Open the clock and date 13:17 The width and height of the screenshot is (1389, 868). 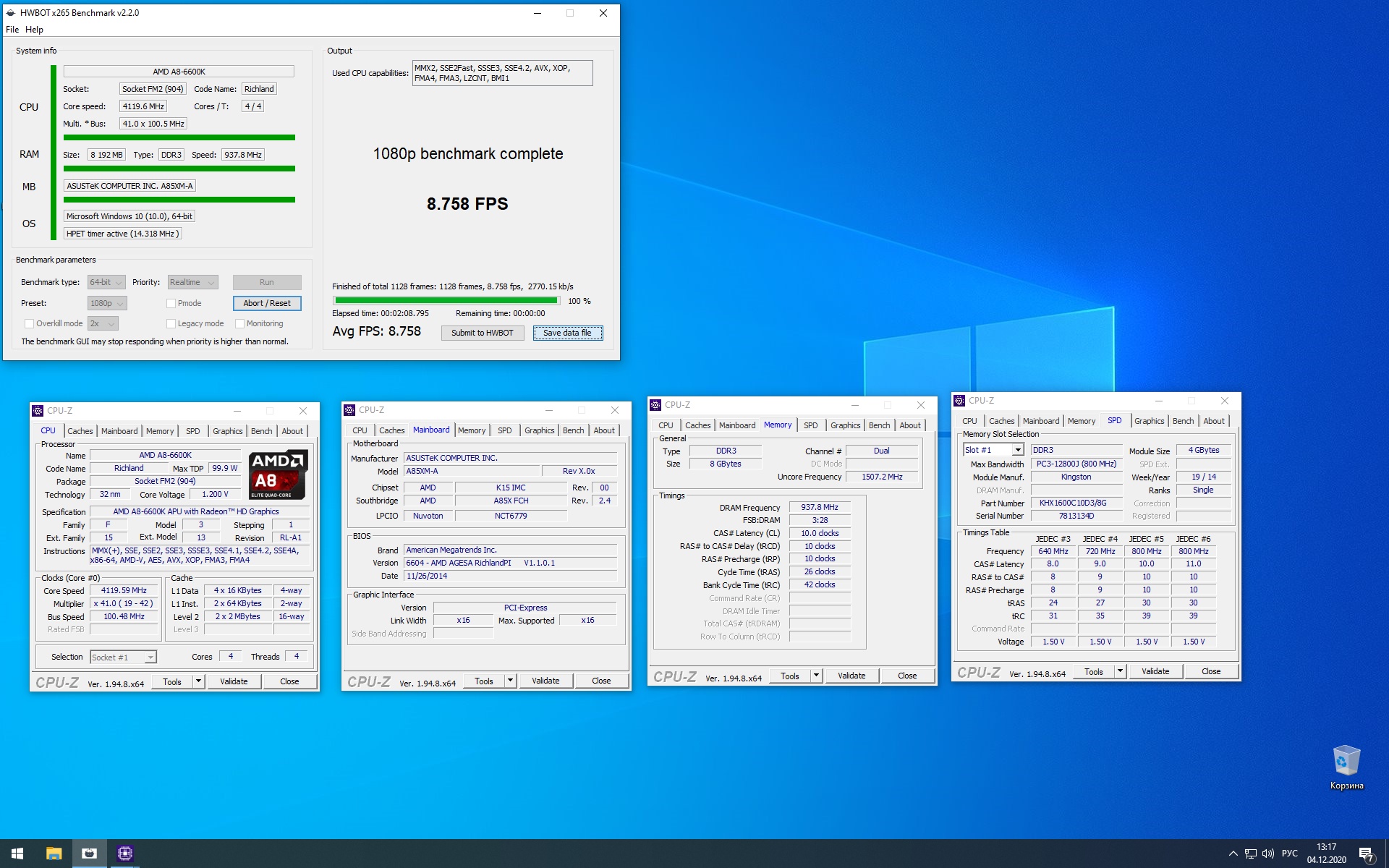pyautogui.click(x=1326, y=854)
